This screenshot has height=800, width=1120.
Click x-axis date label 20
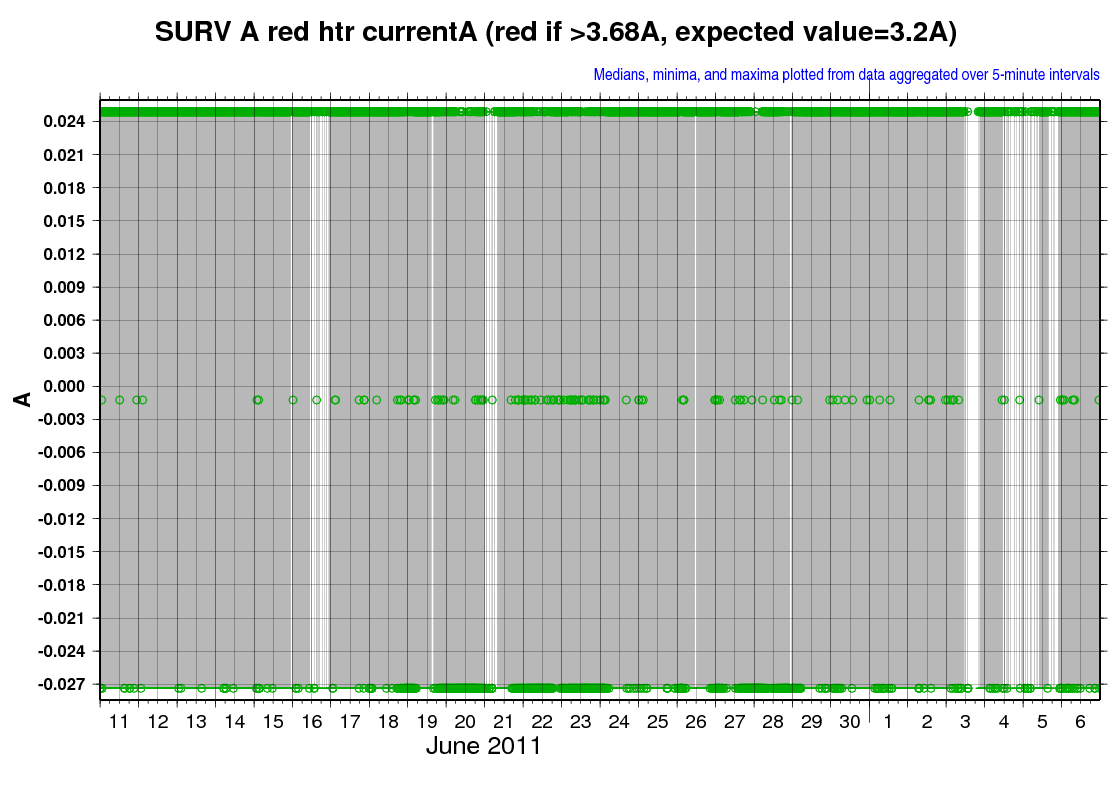[x=466, y=722]
